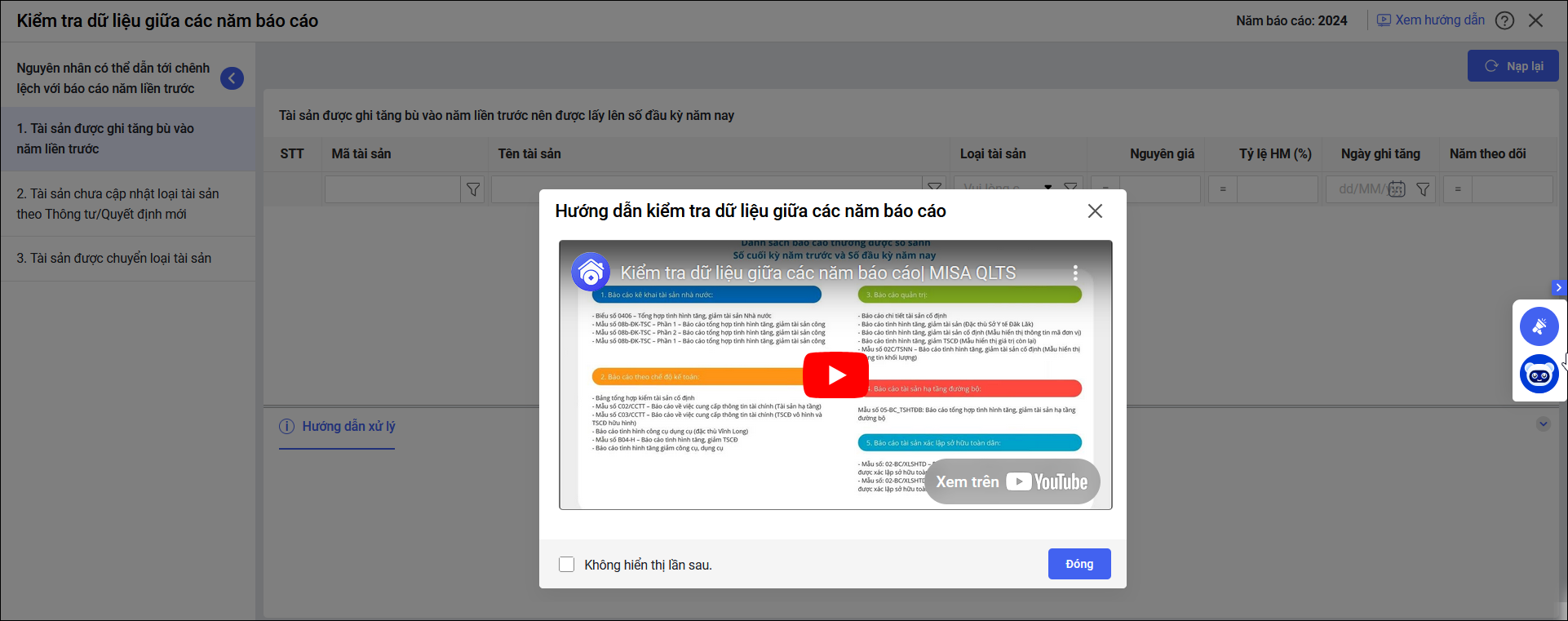Select '2. Tài sản chưa cập nhật loại tài sản'
This screenshot has width=1568, height=621.
(128, 204)
